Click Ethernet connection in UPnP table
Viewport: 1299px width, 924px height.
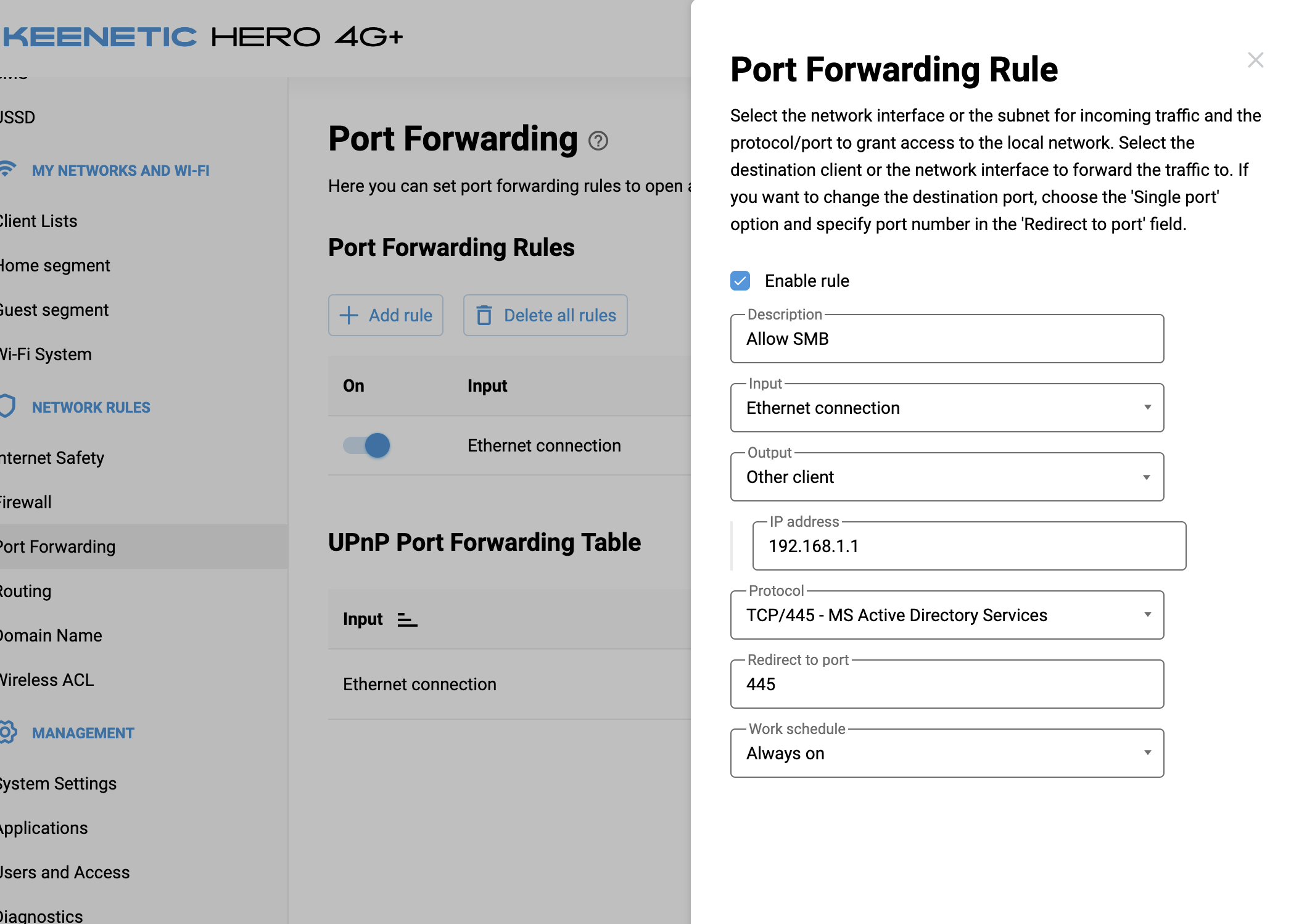(419, 684)
